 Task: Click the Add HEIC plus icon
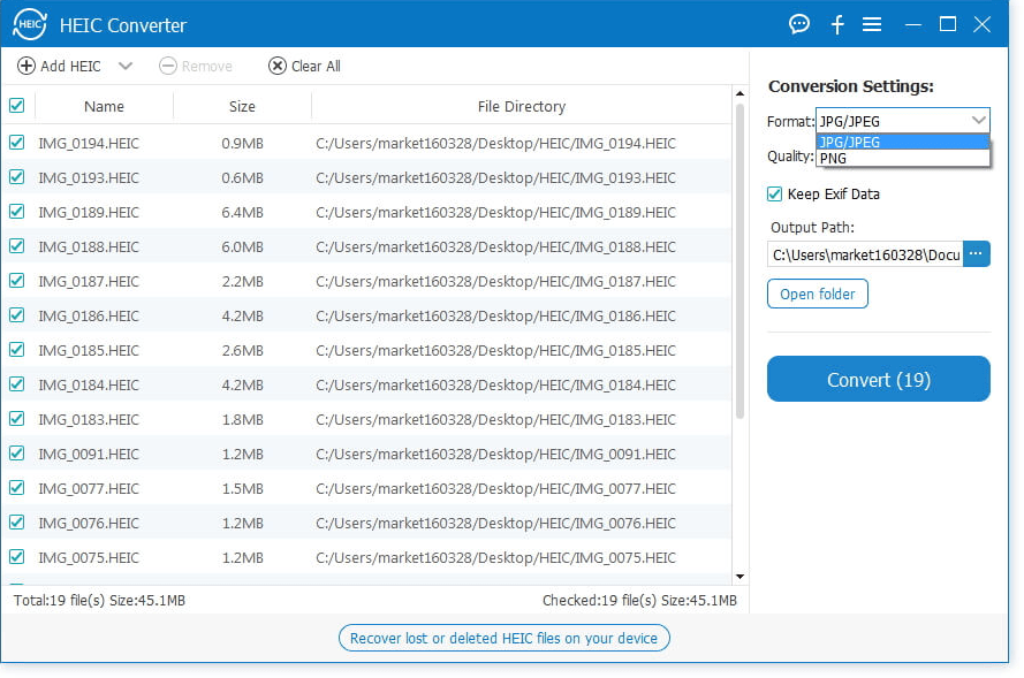26,66
